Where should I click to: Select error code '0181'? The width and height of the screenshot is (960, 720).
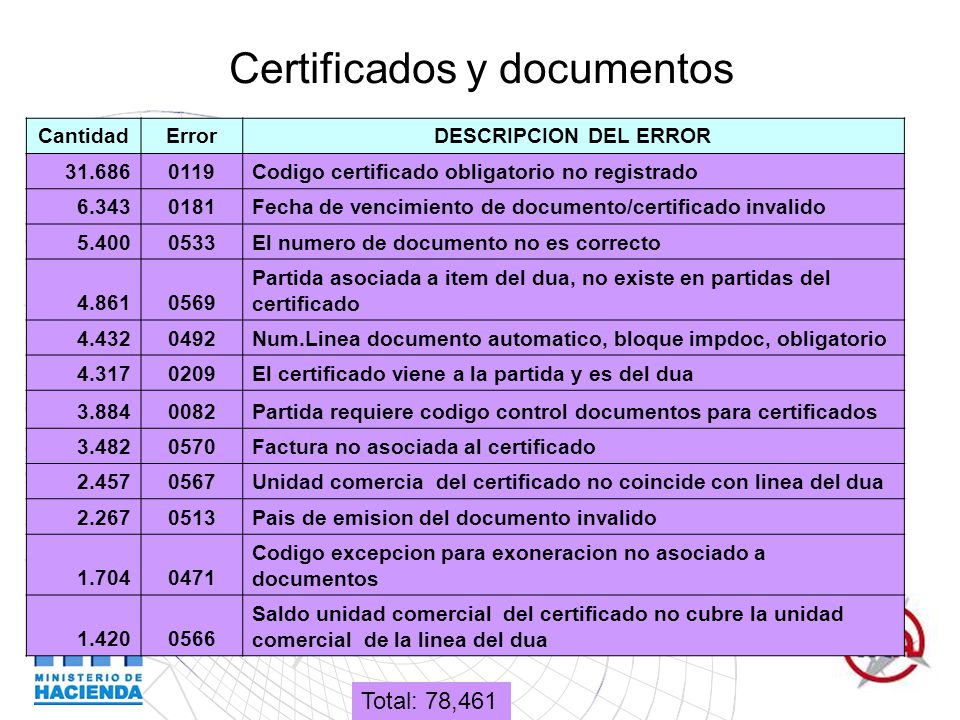(192, 207)
